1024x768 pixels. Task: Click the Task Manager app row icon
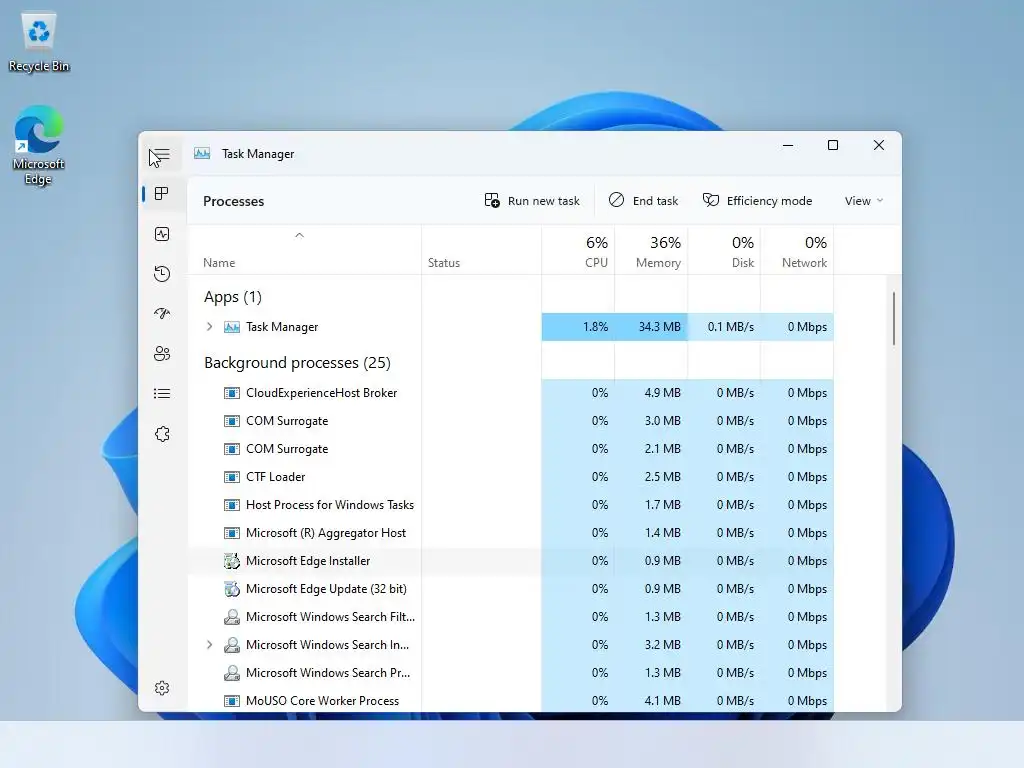(x=232, y=327)
